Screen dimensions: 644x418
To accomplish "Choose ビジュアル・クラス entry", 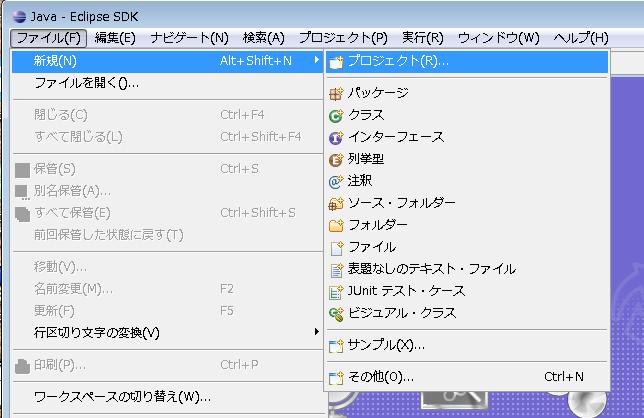I will click(x=467, y=313).
